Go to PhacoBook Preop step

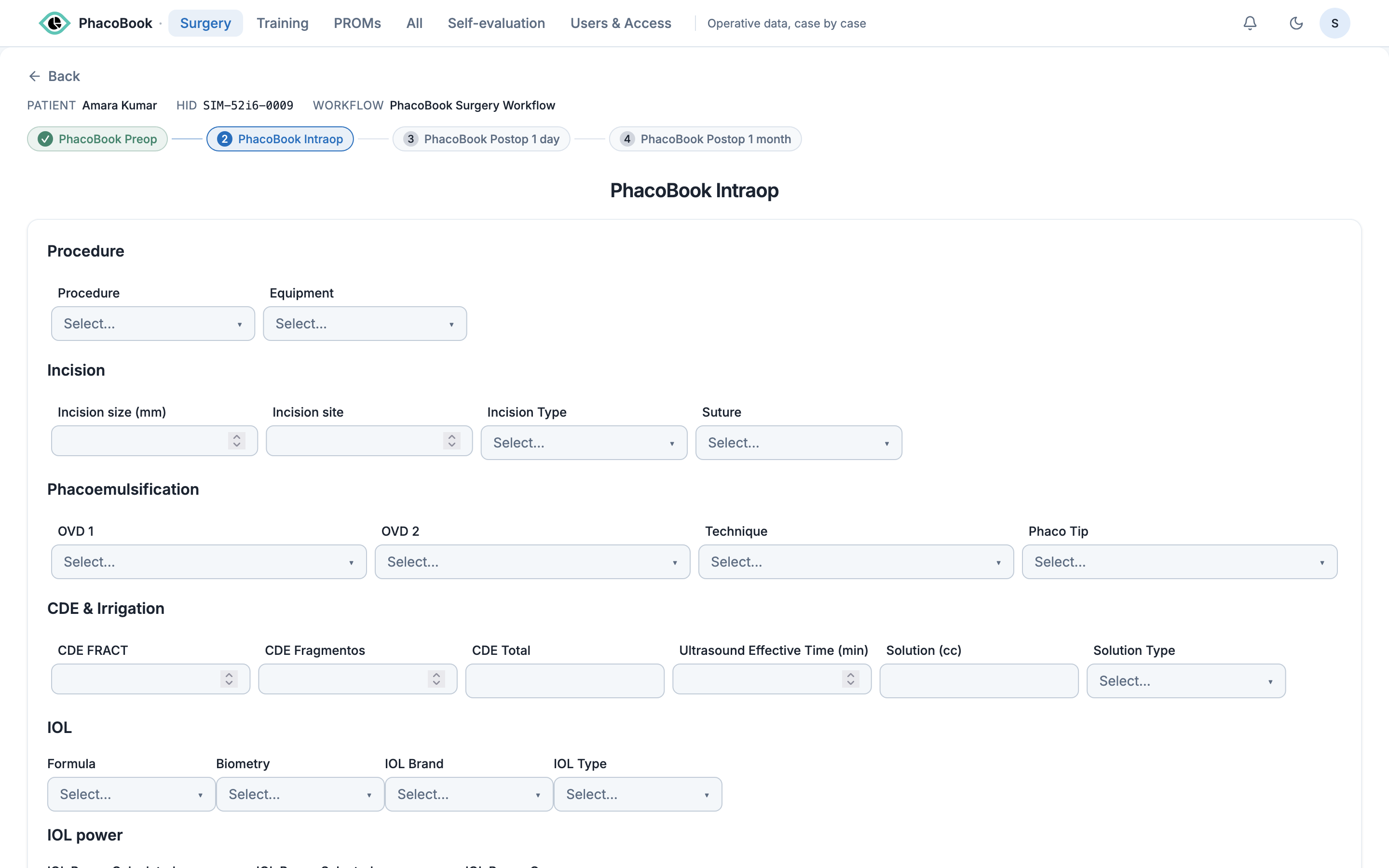97,139
